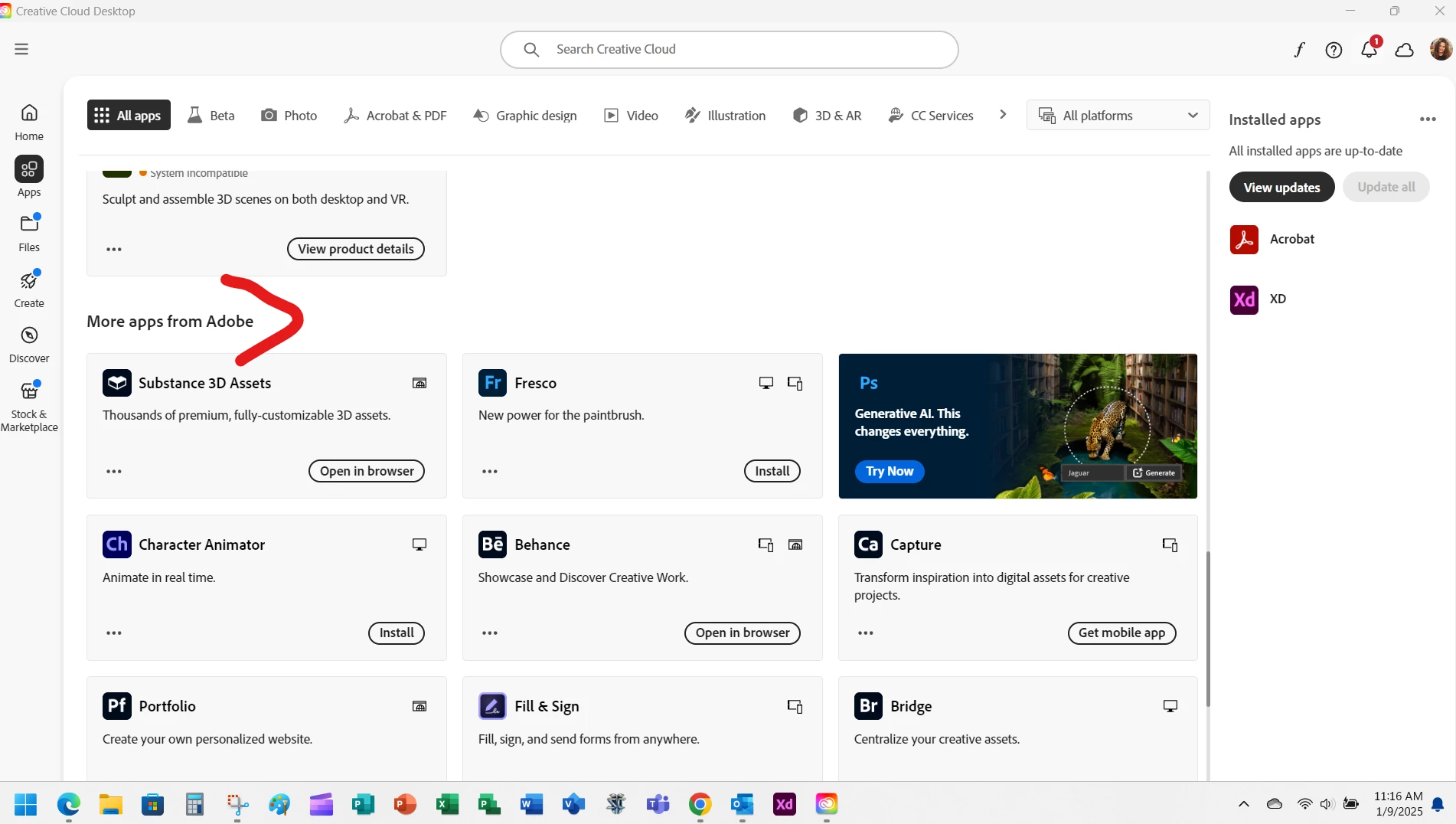Check cloud sync status icon
1456x824 pixels.
click(x=1404, y=50)
